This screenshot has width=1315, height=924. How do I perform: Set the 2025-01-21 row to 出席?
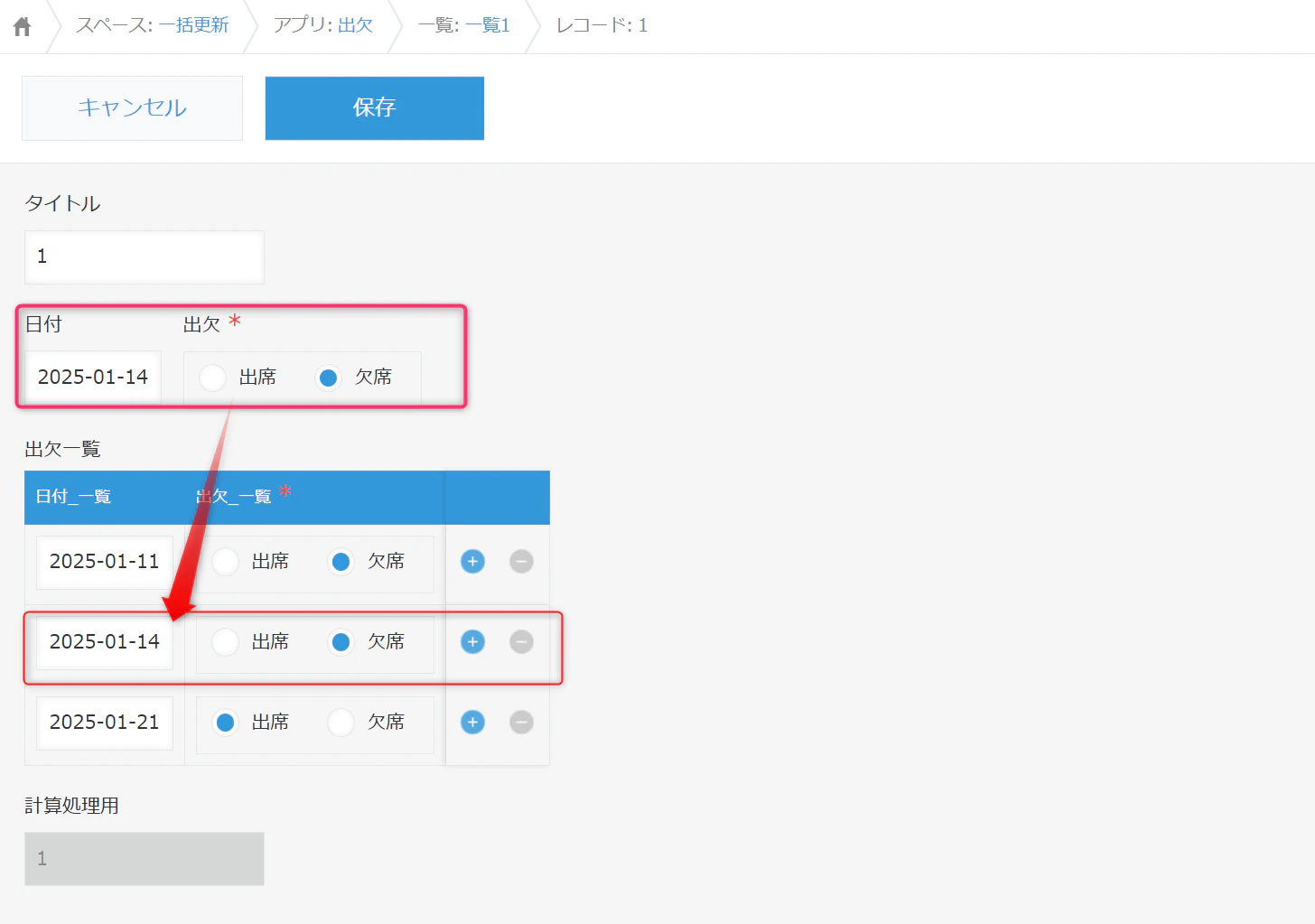pos(226,723)
